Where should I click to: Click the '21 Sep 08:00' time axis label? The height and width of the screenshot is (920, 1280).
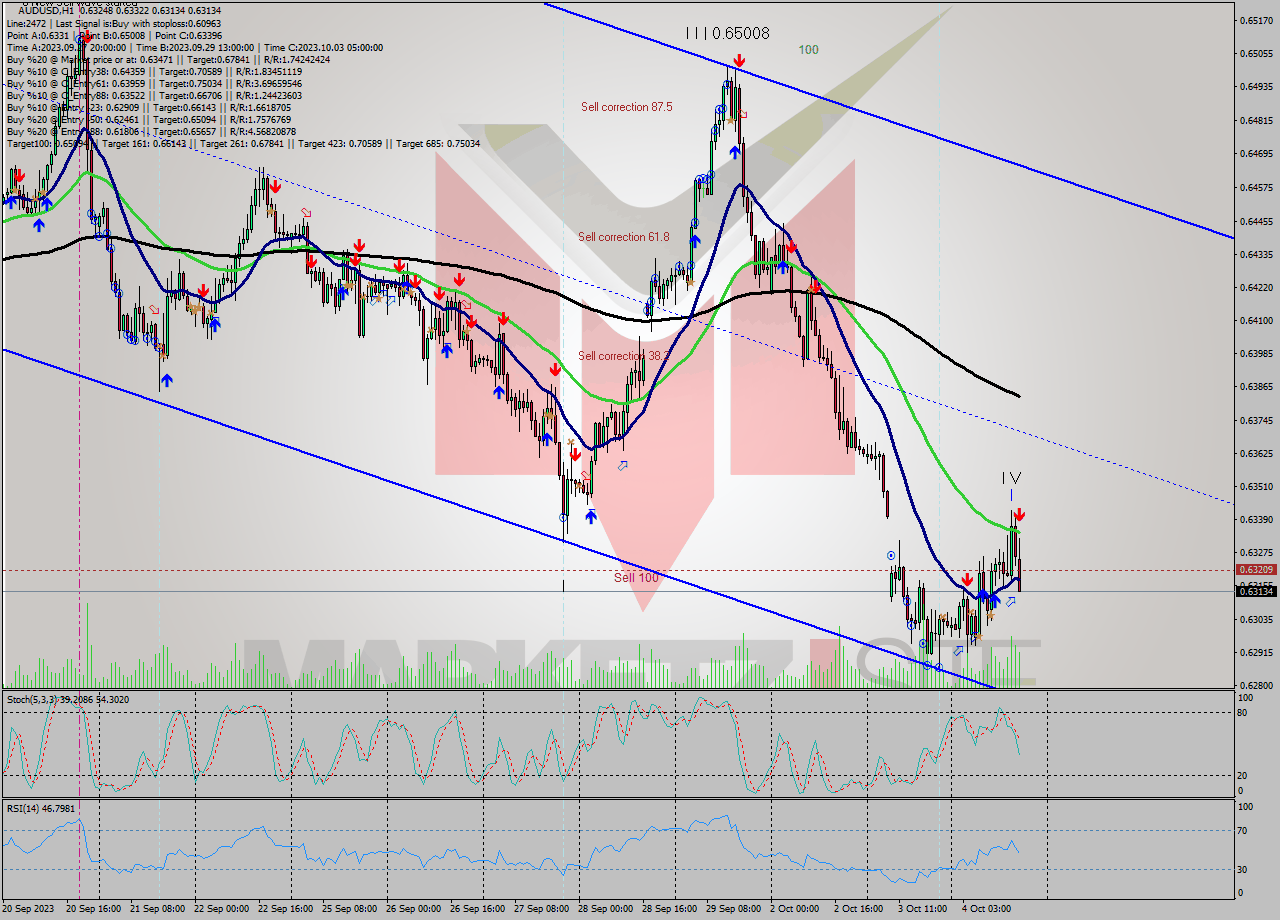158,908
